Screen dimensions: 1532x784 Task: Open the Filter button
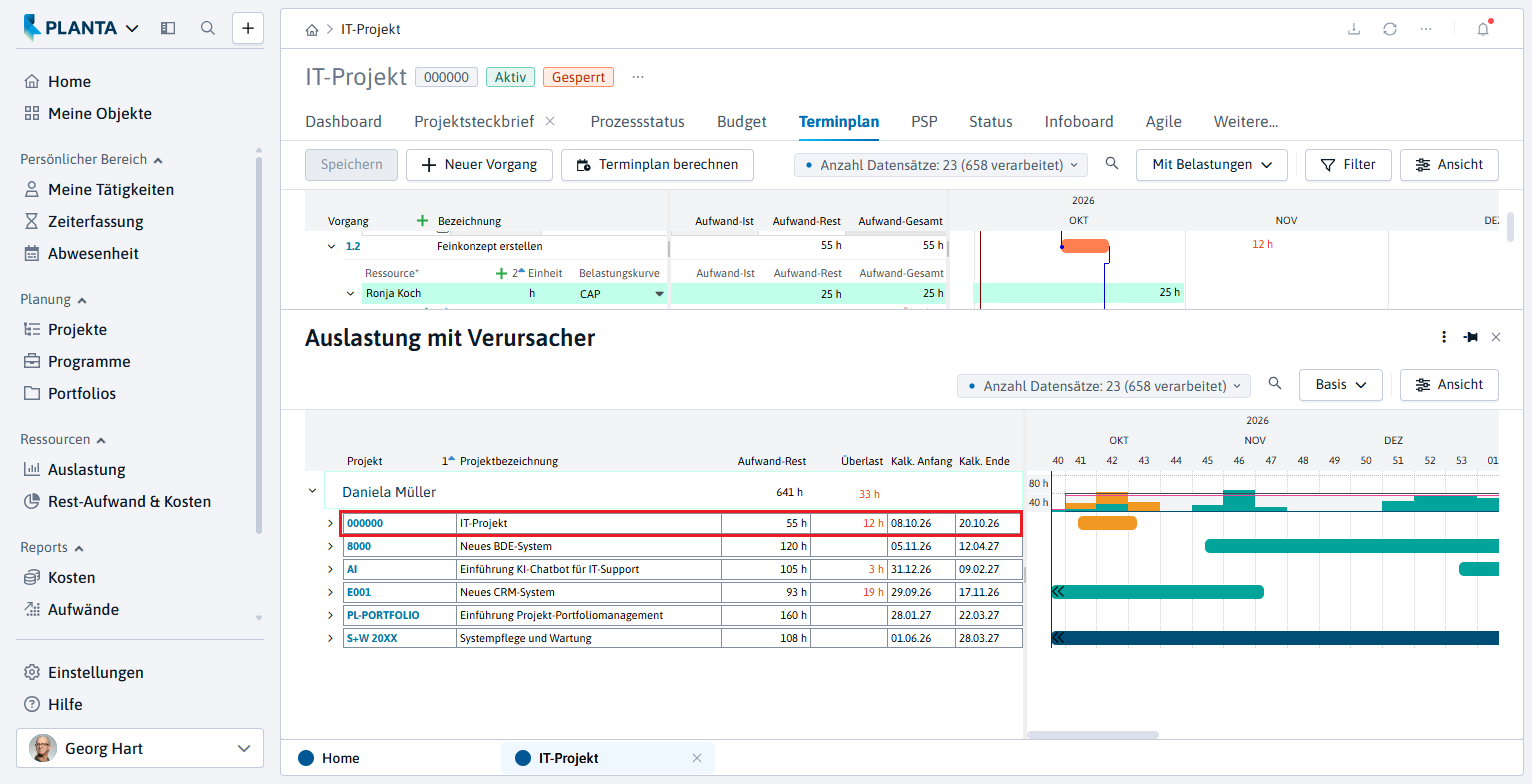tap(1348, 164)
